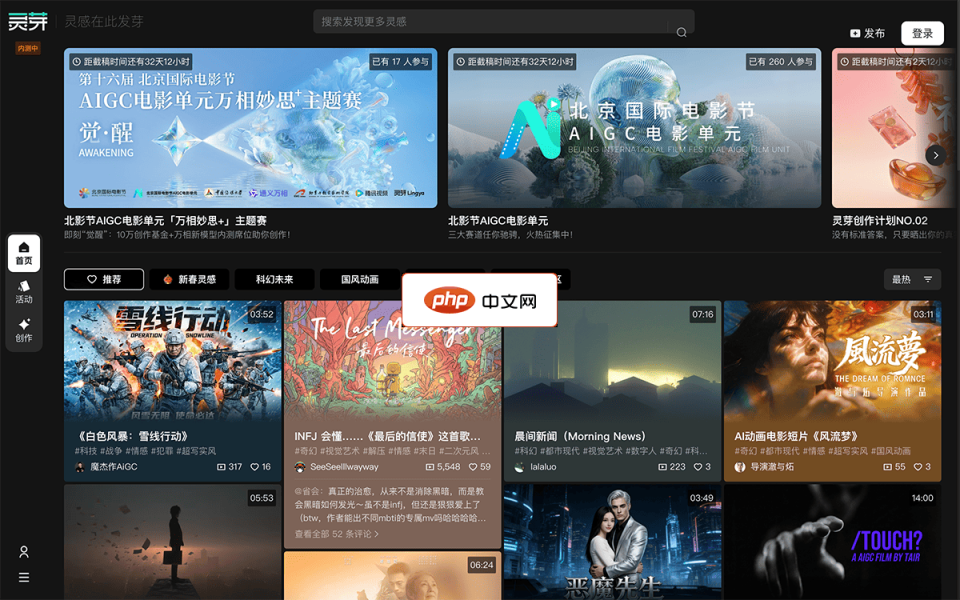Like the 风流梦 video heart icon

point(917,467)
